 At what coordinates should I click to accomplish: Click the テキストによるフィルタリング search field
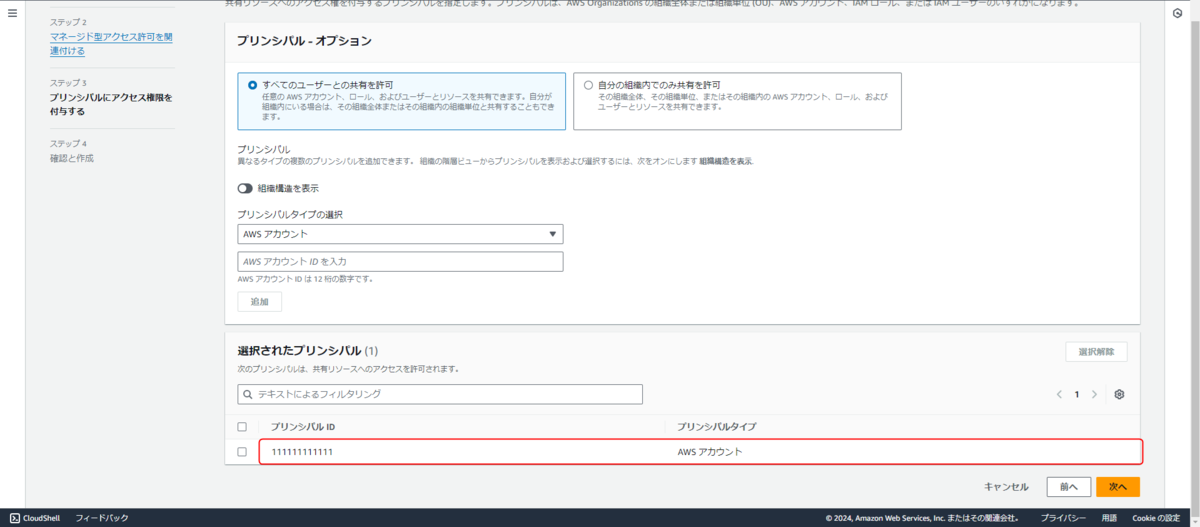coord(440,394)
